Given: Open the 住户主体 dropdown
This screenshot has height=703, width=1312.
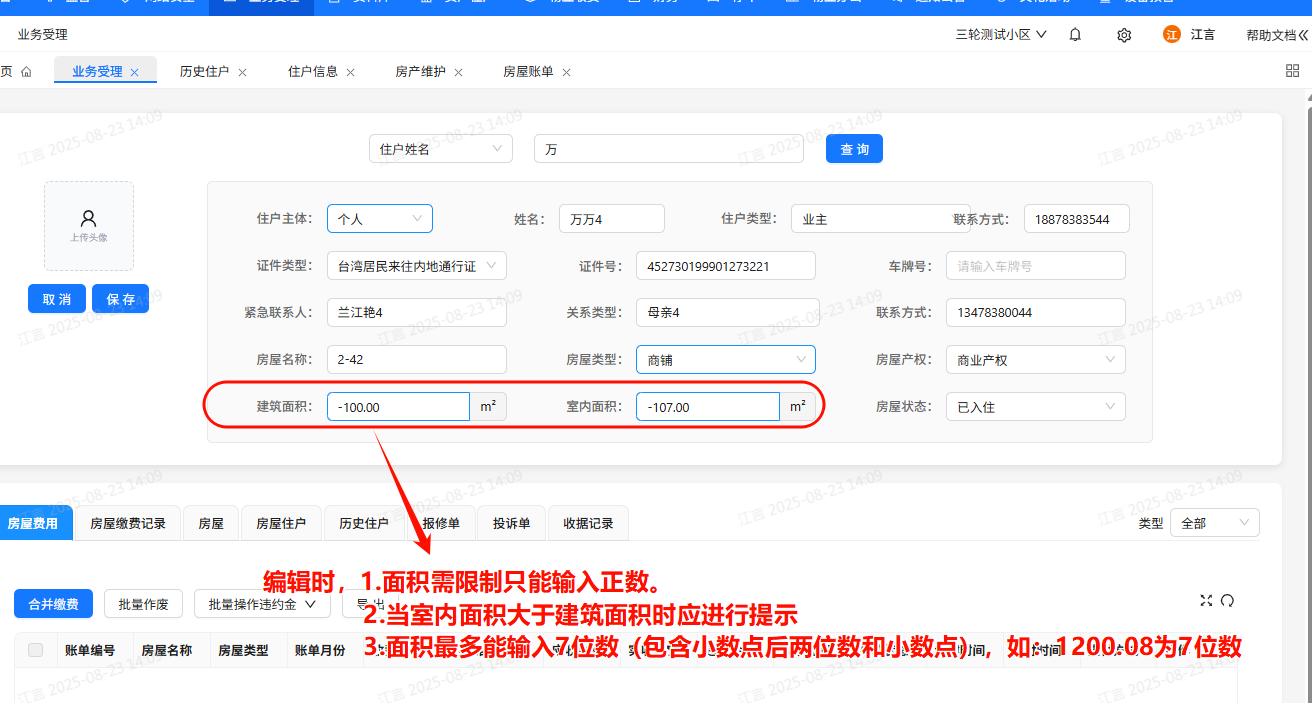Looking at the screenshot, I should (379, 219).
